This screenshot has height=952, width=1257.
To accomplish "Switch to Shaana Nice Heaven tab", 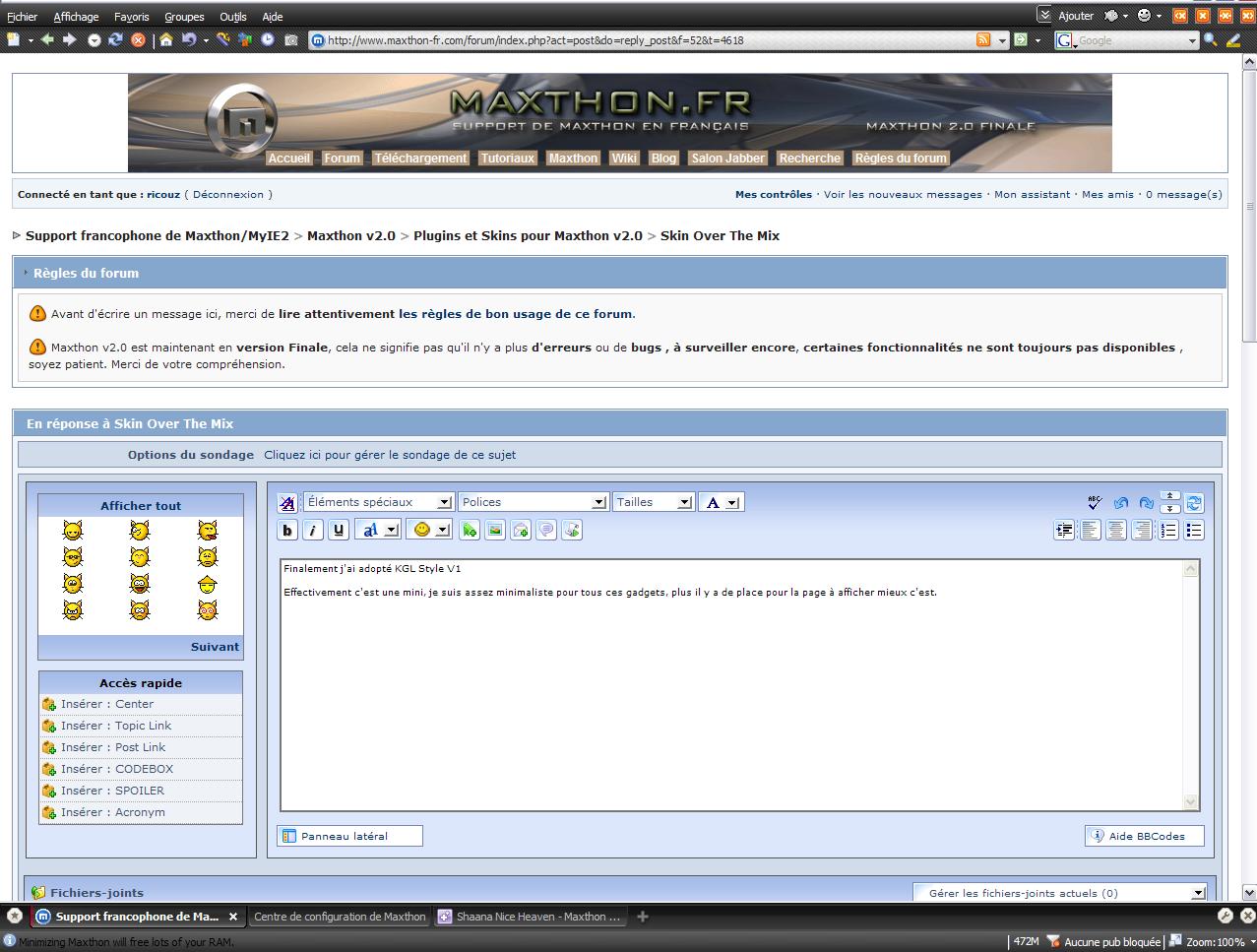I will pyautogui.click(x=529, y=917).
